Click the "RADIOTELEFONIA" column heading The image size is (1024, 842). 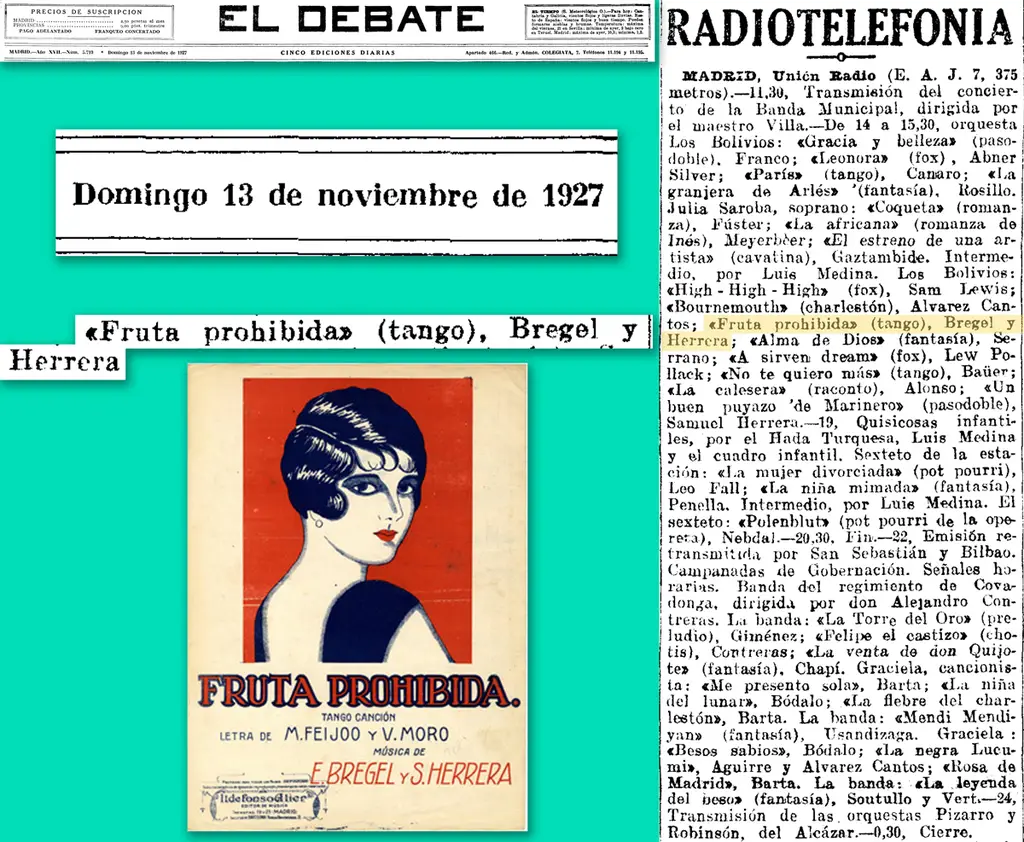[x=840, y=29]
